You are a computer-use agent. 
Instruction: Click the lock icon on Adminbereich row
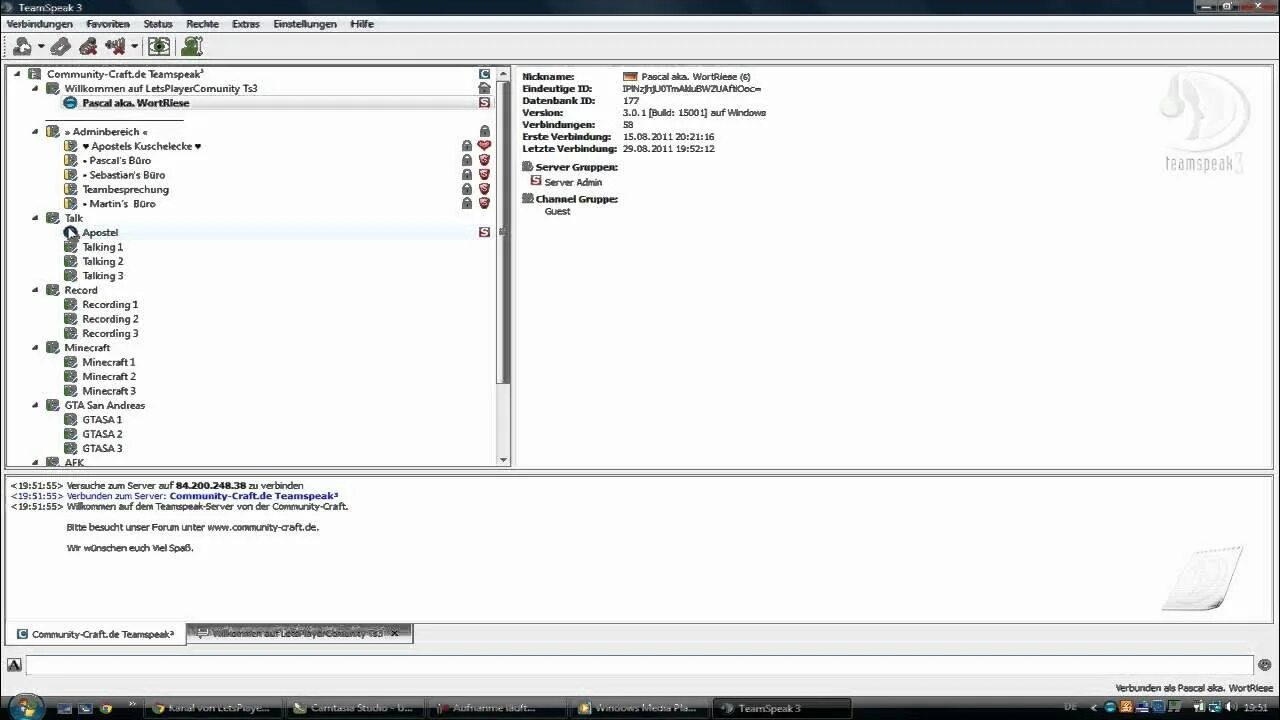[x=485, y=131]
